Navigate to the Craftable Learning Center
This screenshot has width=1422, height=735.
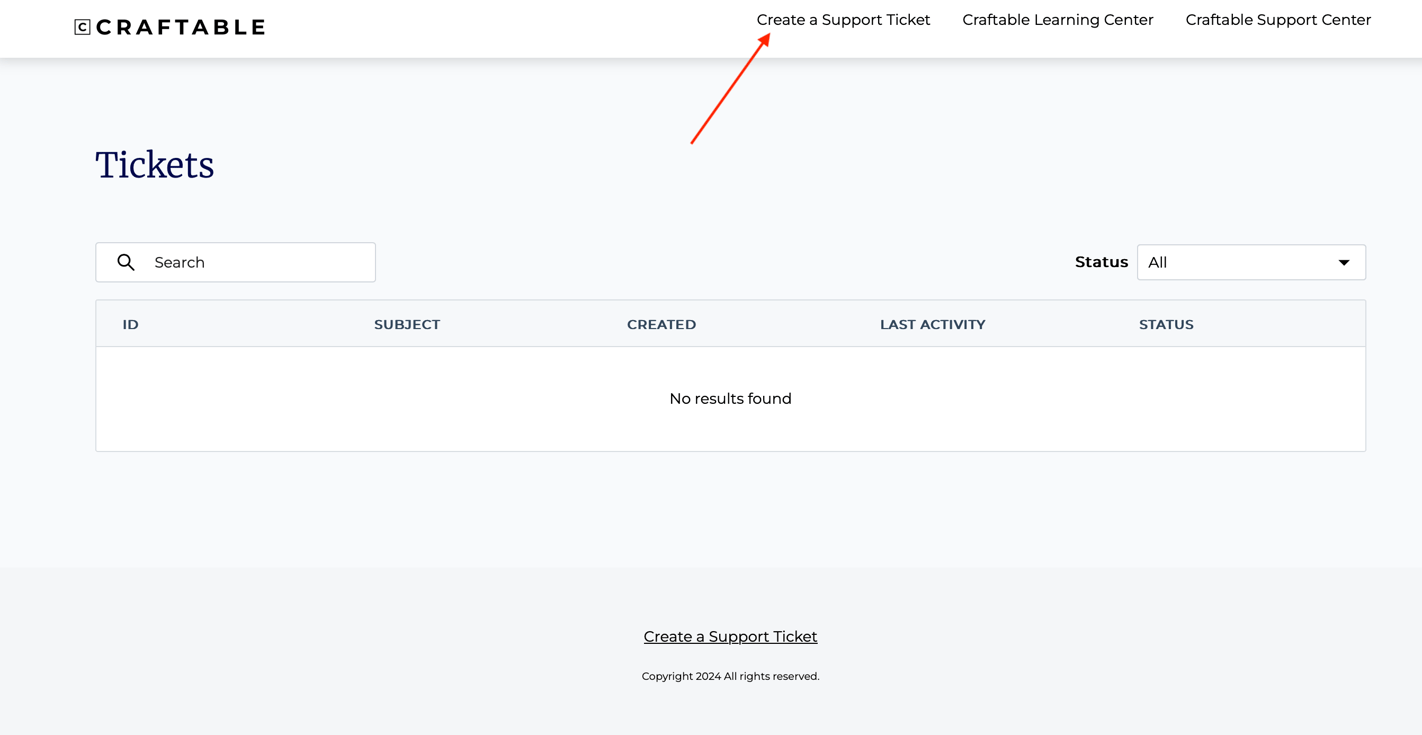pos(1057,19)
